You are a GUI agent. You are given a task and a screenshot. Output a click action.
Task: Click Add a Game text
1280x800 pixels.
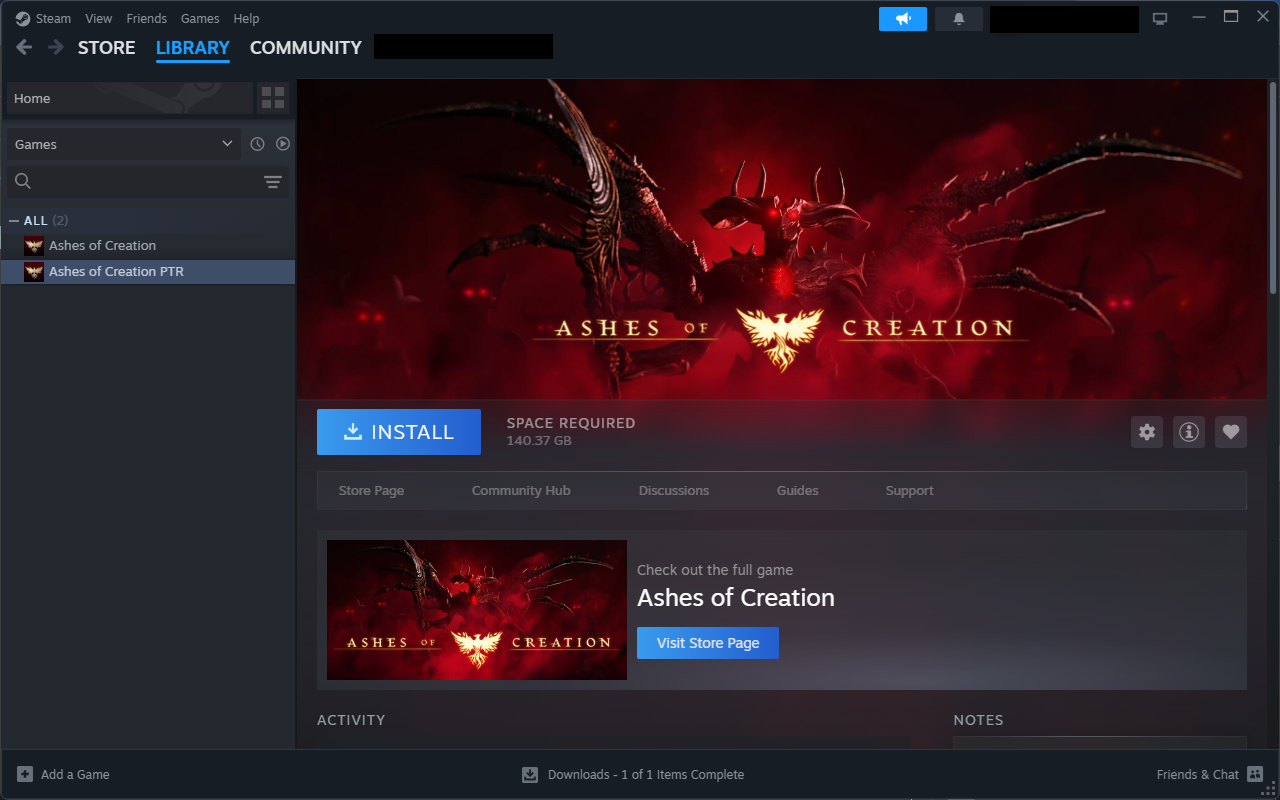pos(75,774)
